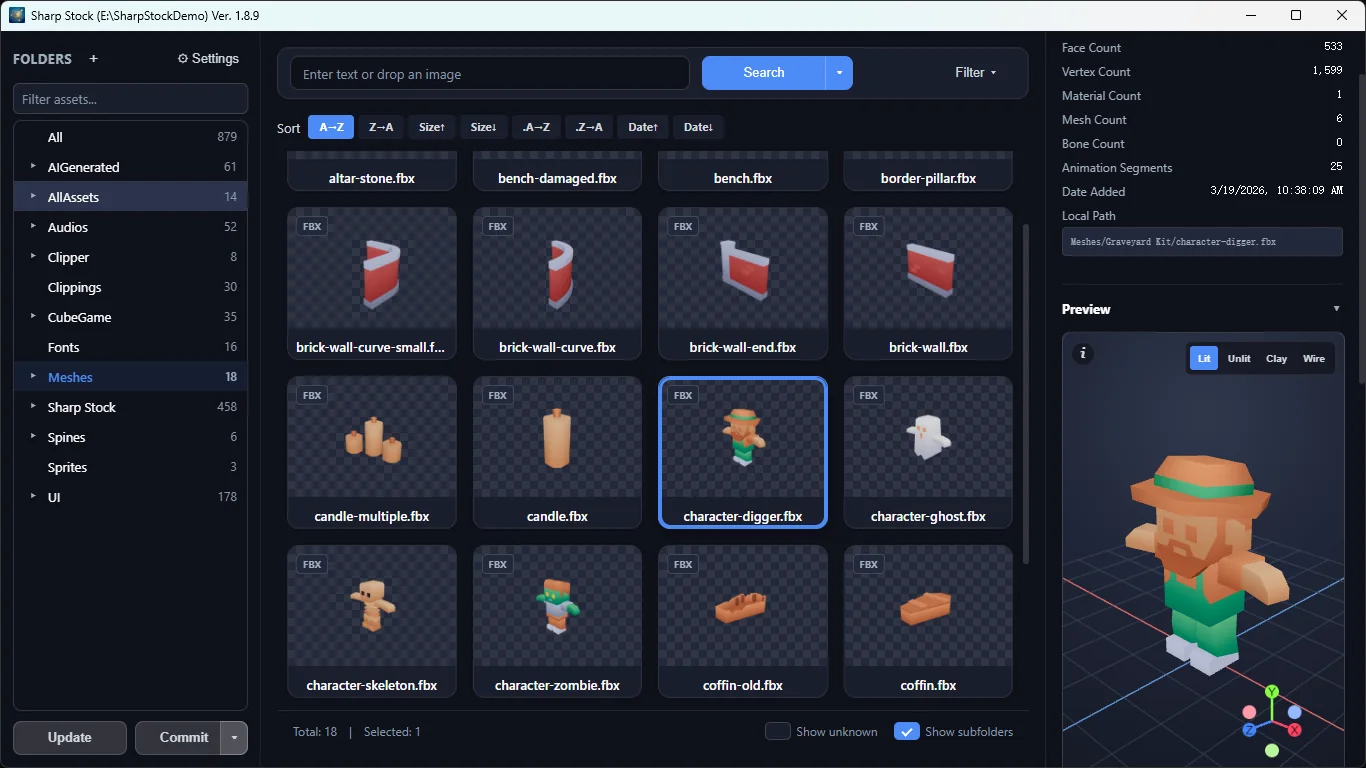Select the character-skeleton.fbx asset
Viewport: 1366px width, 768px height.
click(x=372, y=621)
